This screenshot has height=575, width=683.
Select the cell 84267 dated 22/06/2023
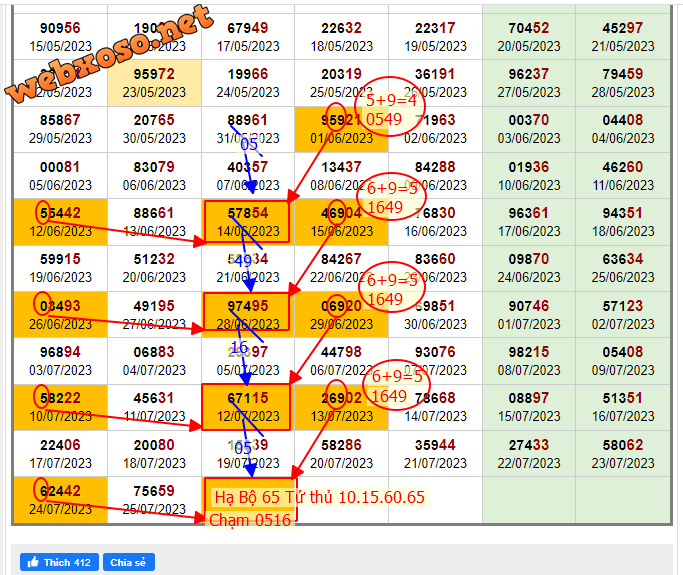[x=342, y=268]
